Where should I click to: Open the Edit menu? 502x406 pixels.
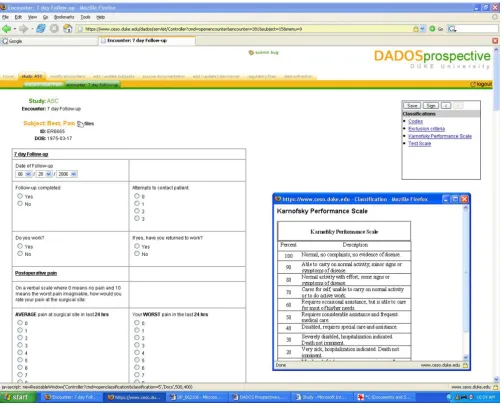click(x=18, y=17)
